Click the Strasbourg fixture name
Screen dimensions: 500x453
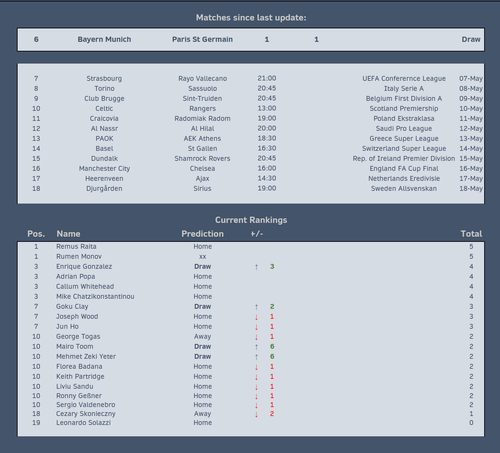pos(104,79)
